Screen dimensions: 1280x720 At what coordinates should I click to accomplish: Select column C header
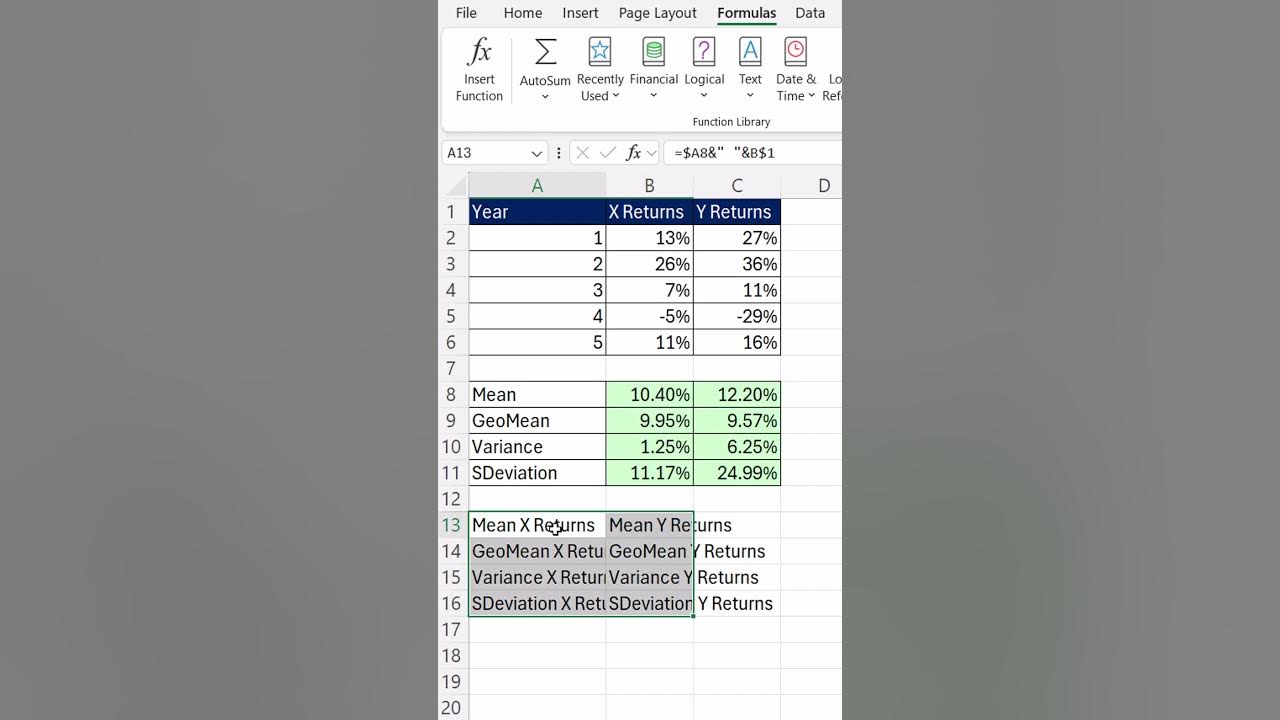pos(737,186)
